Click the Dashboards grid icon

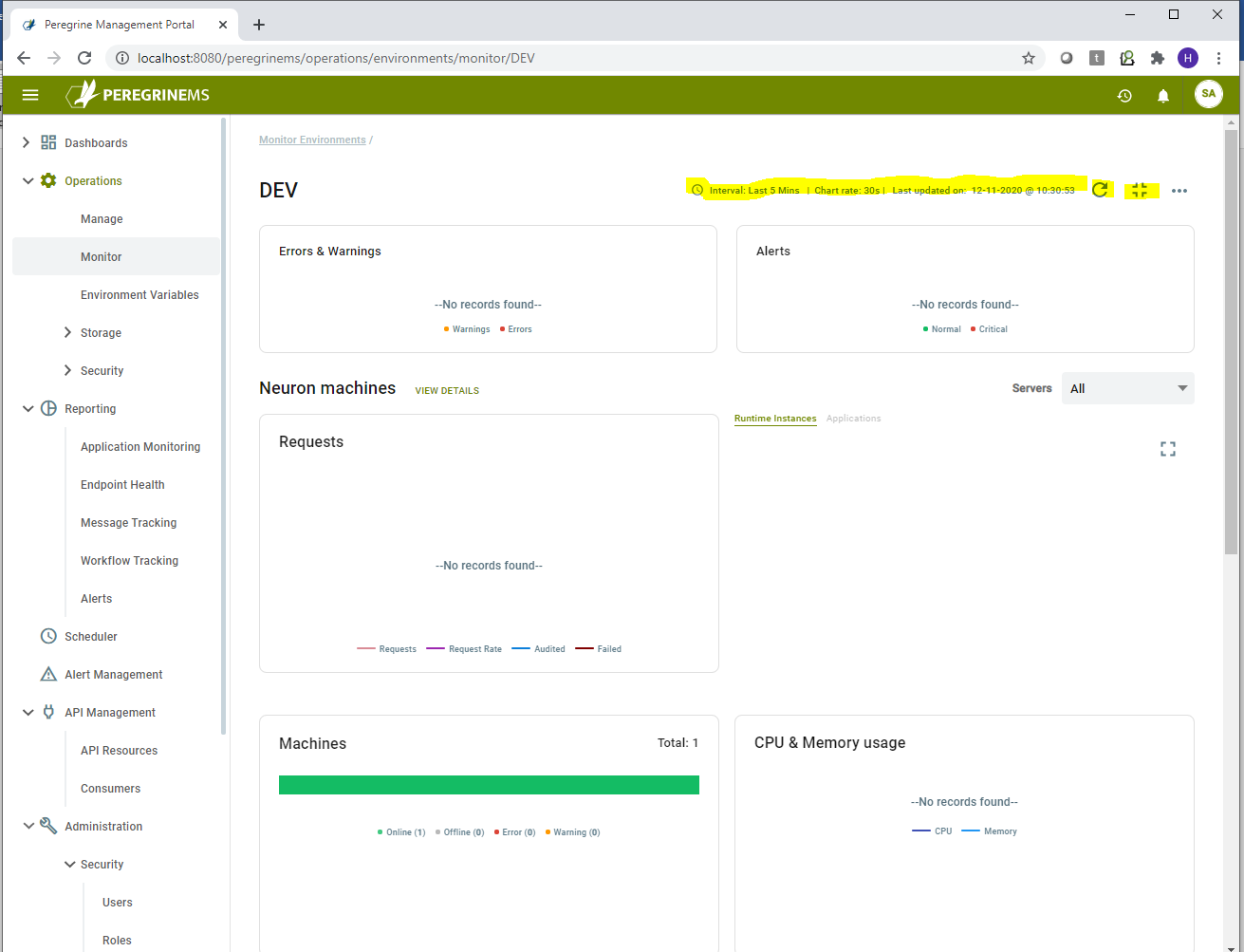(48, 142)
